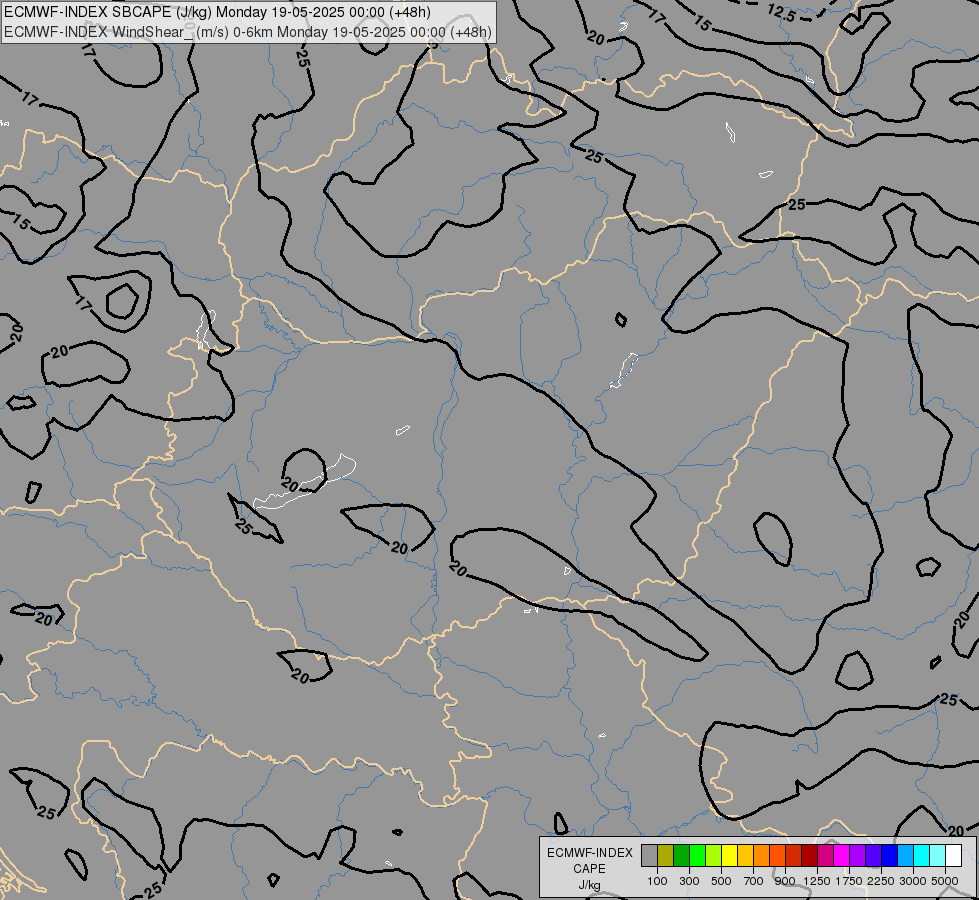Click the '500' legend value
Screen dimensions: 979x900
point(721,881)
